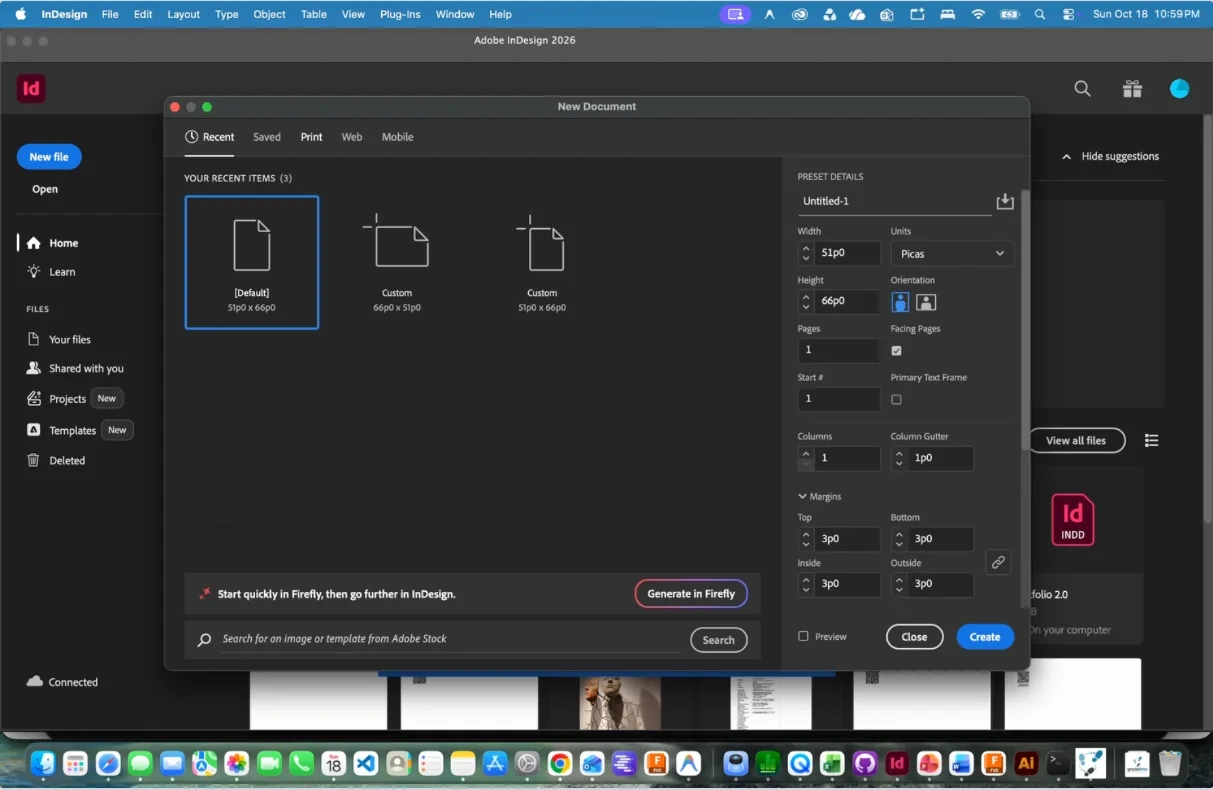Image resolution: width=1213 pixels, height=790 pixels.
Task: Switch to the Saved tab
Action: point(267,137)
